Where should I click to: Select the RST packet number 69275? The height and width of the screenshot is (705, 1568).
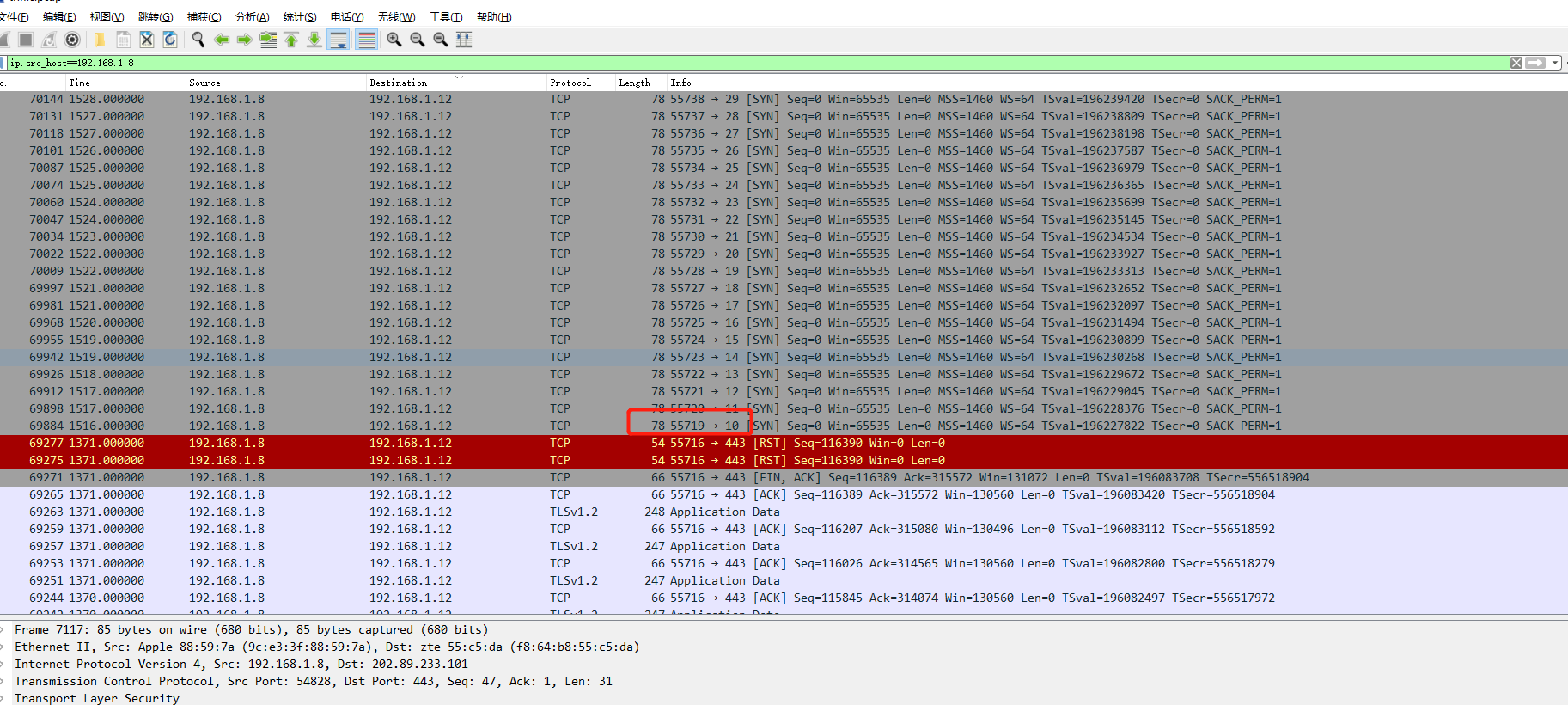click(x=784, y=461)
